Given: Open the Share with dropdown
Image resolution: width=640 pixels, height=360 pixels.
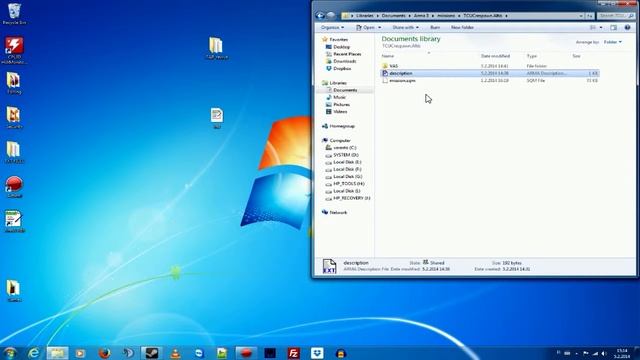Looking at the screenshot, I should point(405,27).
